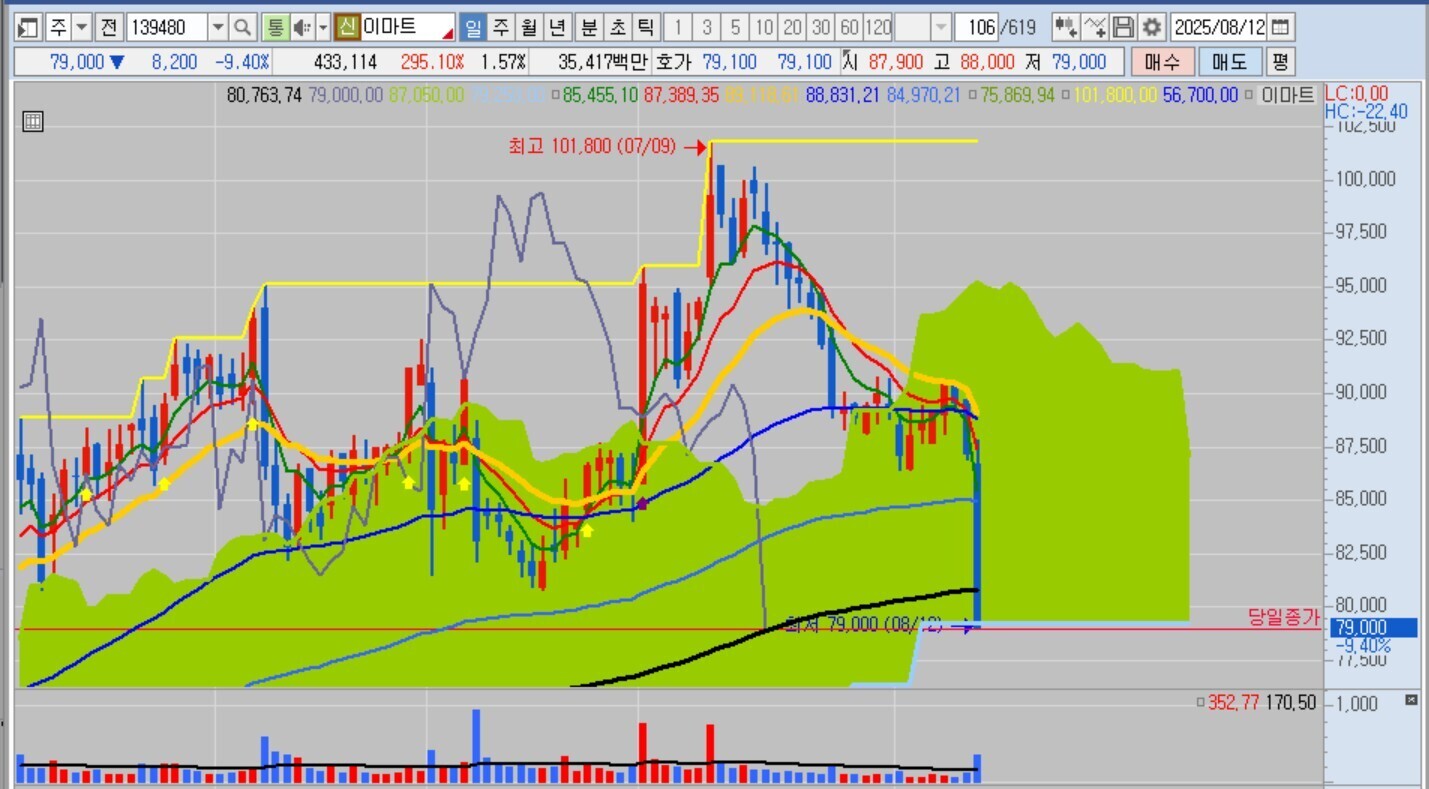Click the chart layout icon at toolbar start
Image resolution: width=1429 pixels, height=789 pixels.
pos(28,27)
